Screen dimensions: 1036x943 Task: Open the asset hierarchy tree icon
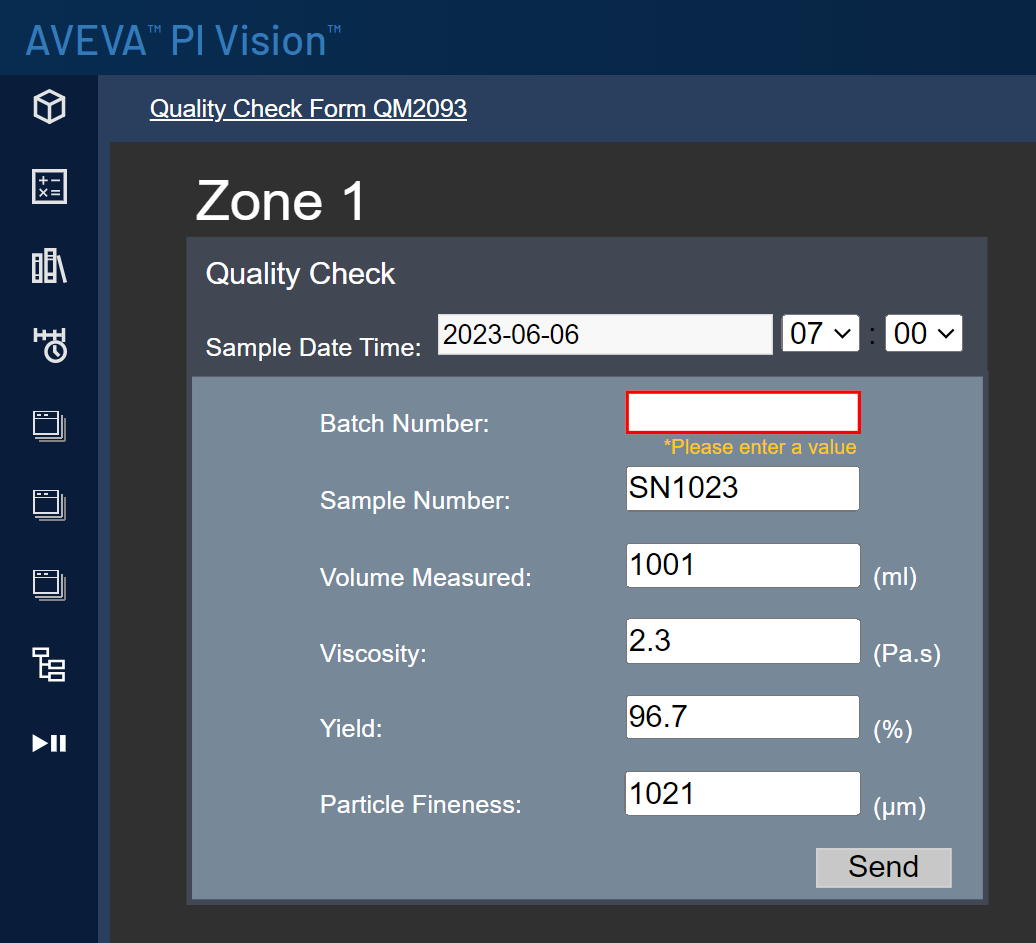(48, 663)
